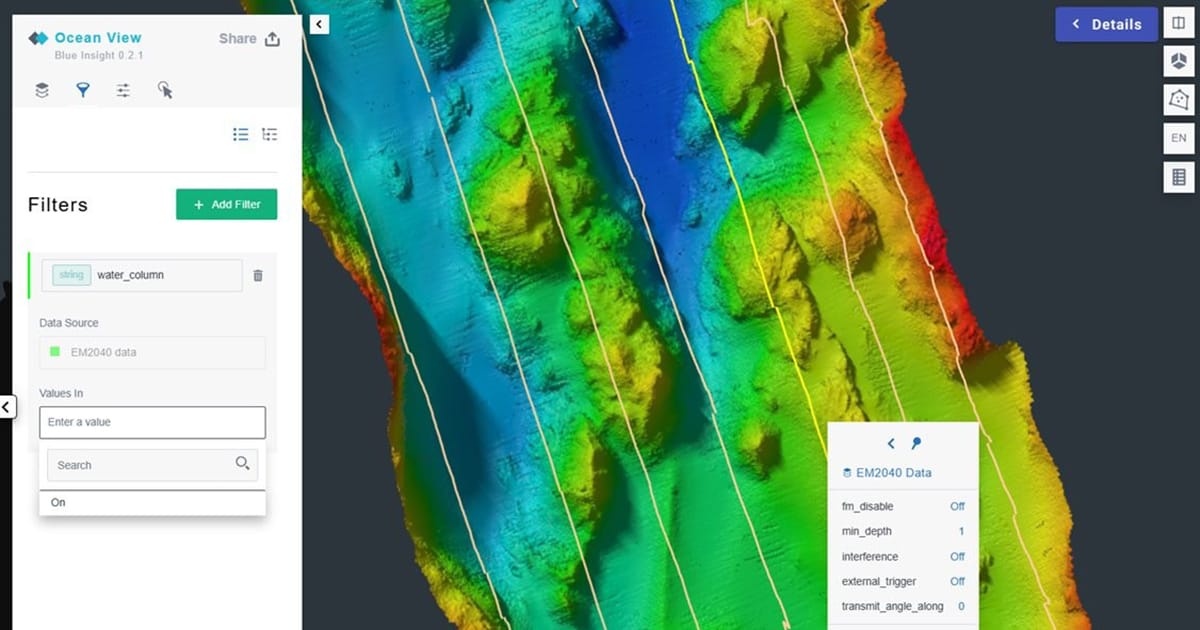This screenshot has height=630, width=1200.
Task: Switch to flat list view
Action: (x=240, y=134)
